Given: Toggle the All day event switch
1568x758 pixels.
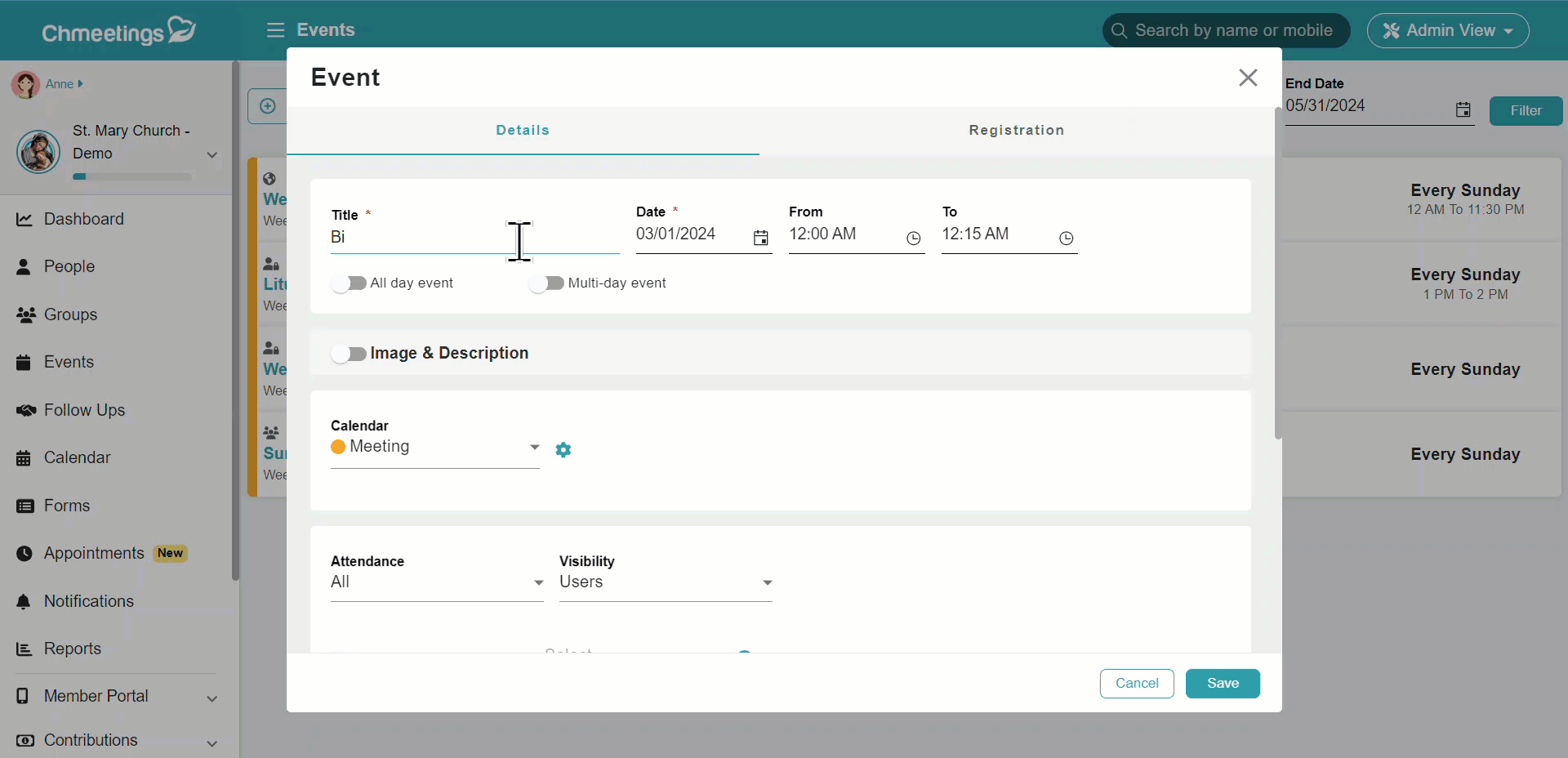Looking at the screenshot, I should coord(349,283).
